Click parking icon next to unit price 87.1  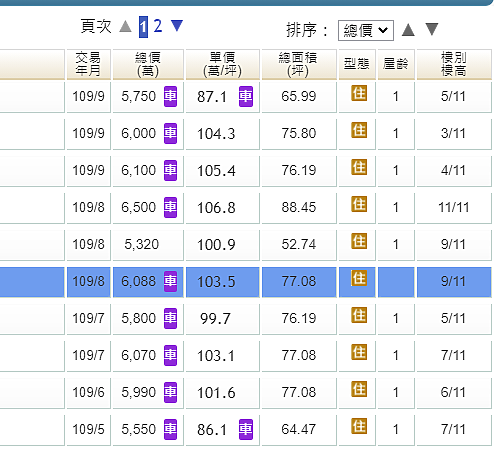[246, 96]
